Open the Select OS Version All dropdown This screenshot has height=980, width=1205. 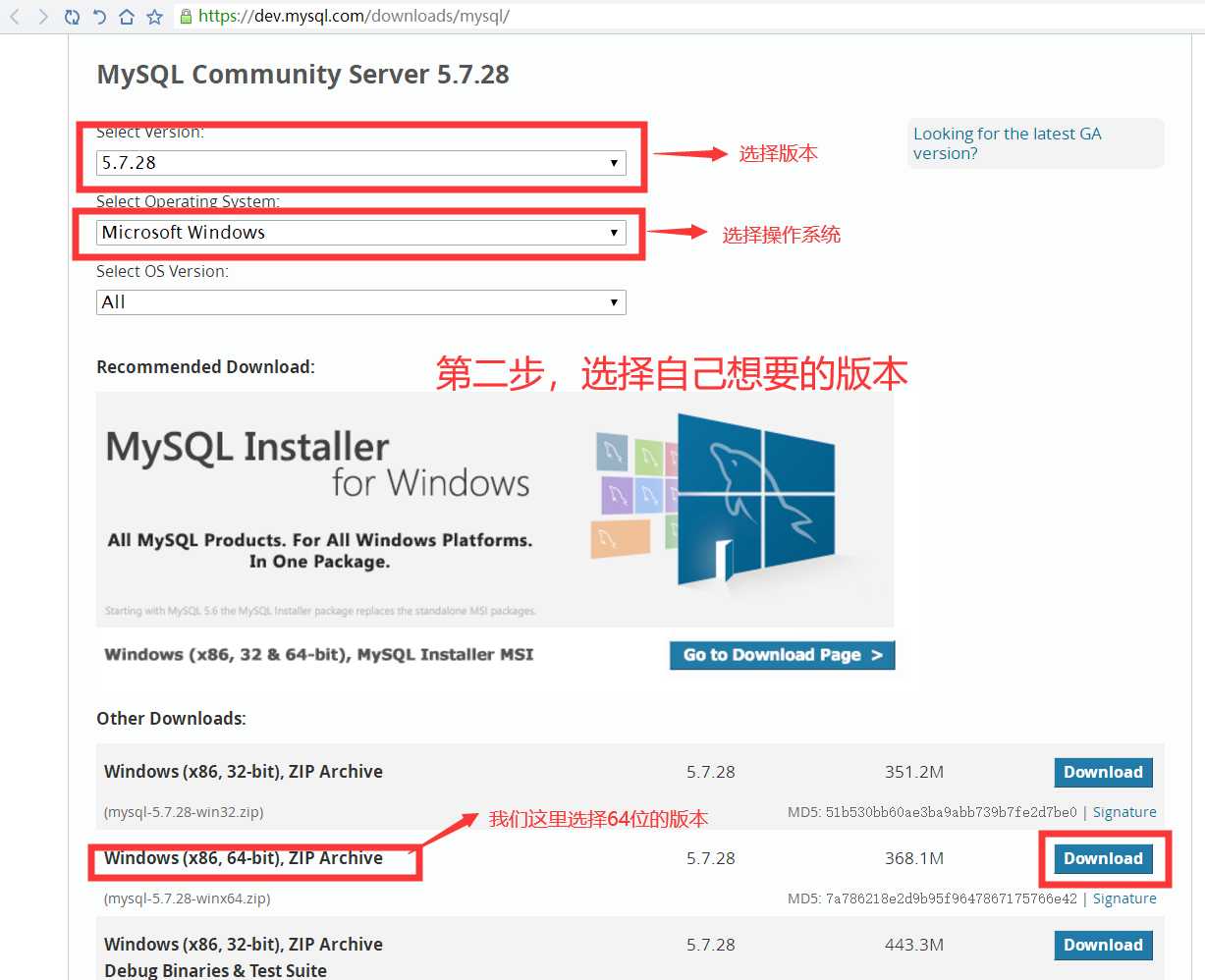tap(361, 302)
